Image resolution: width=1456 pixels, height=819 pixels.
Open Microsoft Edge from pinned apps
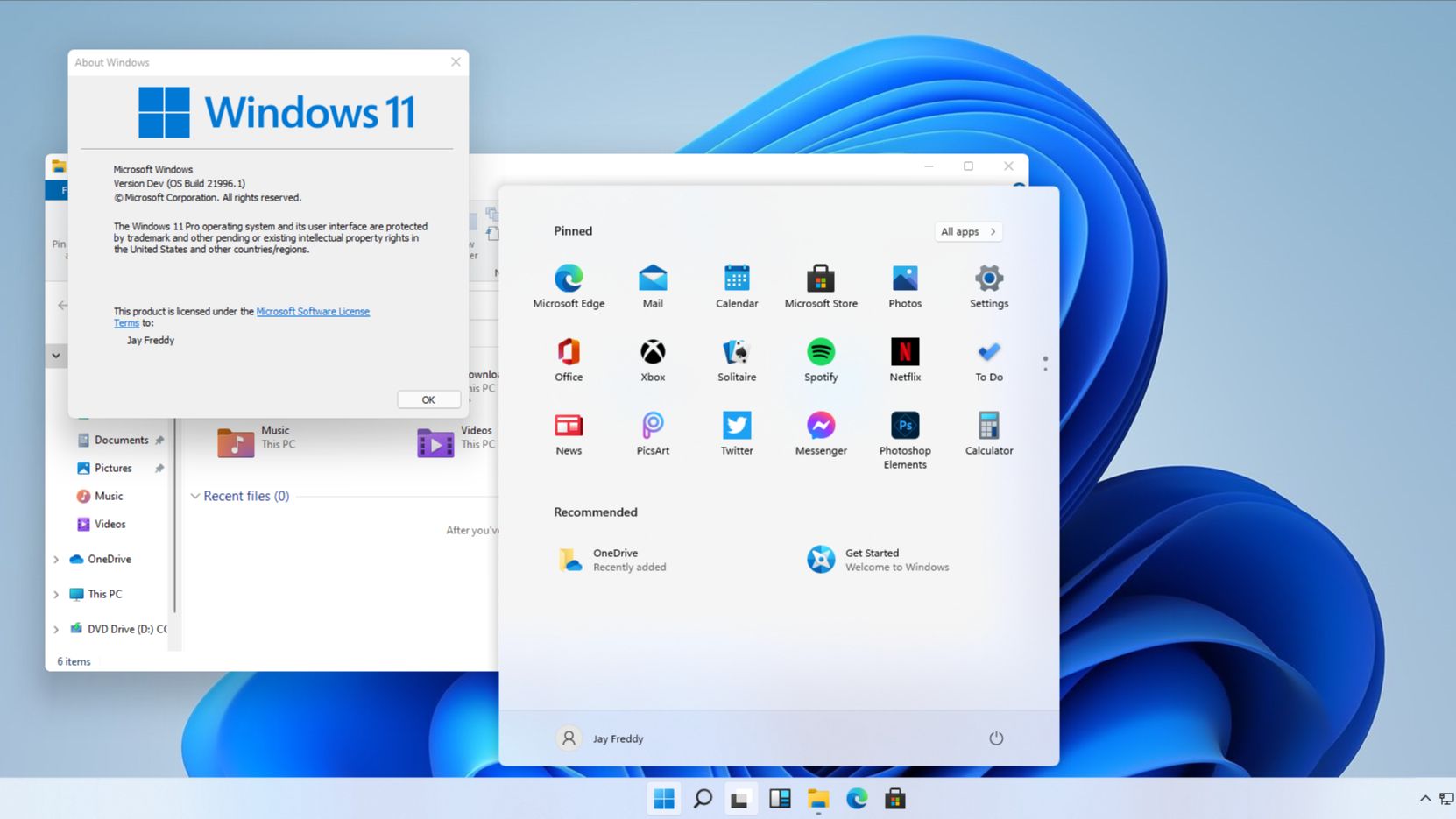click(569, 286)
